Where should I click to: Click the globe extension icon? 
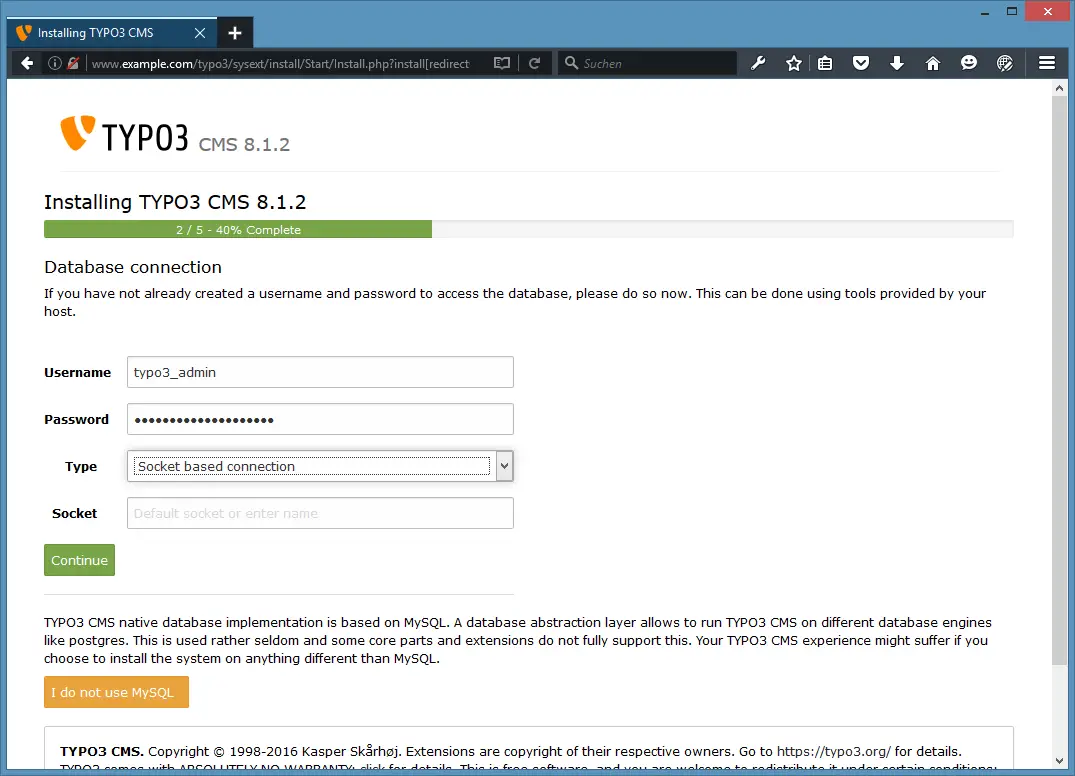coord(1004,64)
